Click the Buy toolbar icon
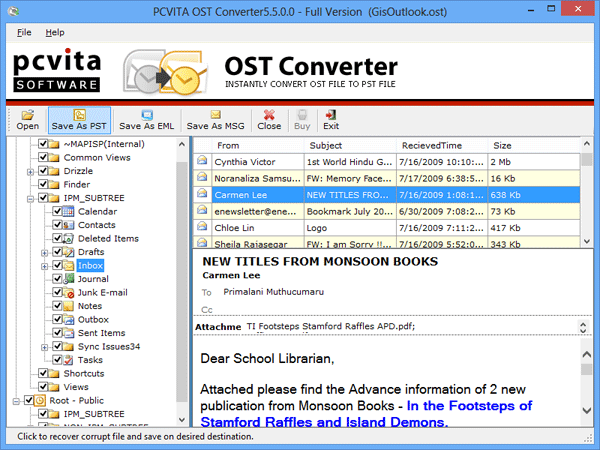This screenshot has height=450, width=600. [302, 114]
